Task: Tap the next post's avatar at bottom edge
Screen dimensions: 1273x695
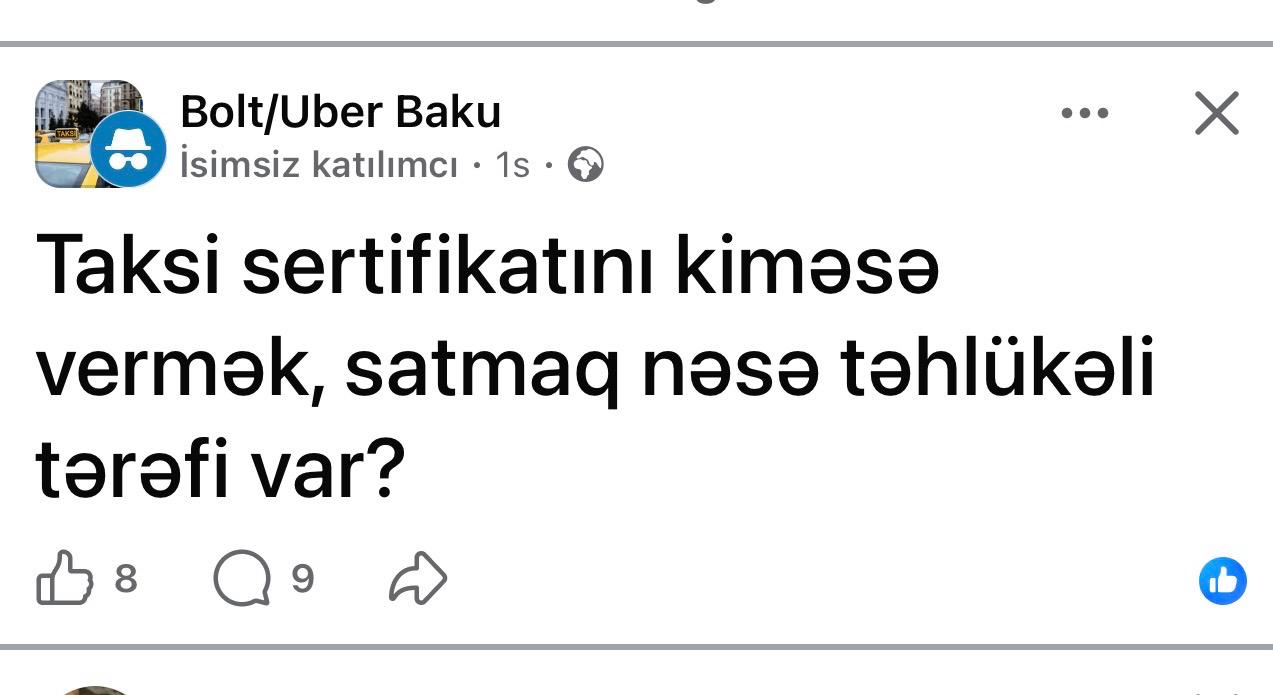Action: click(95, 689)
